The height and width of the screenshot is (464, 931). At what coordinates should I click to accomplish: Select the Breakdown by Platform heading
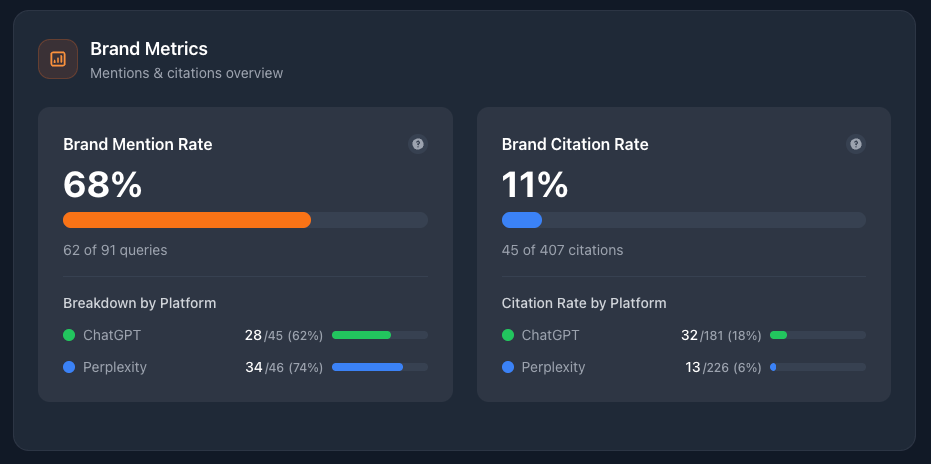[139, 303]
